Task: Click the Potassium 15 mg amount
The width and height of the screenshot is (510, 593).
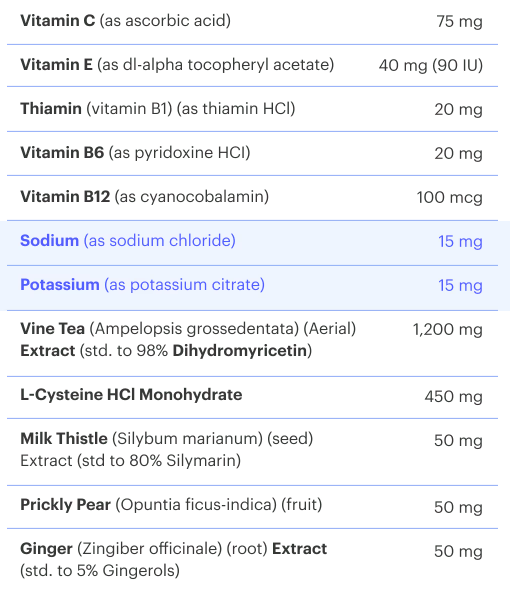Action: coord(460,286)
